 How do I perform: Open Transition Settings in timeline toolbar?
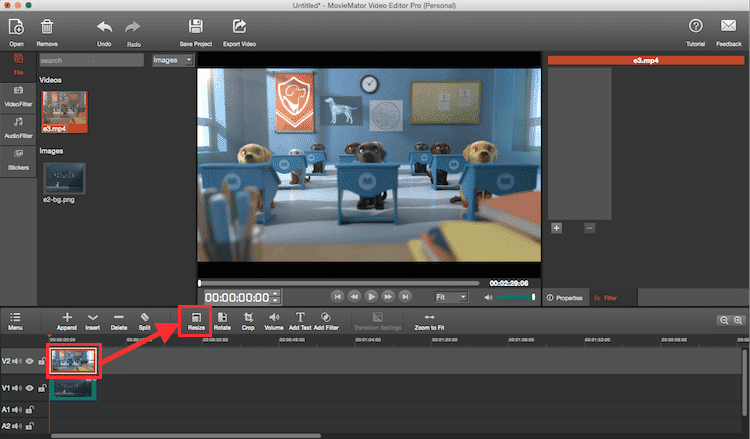(377, 317)
